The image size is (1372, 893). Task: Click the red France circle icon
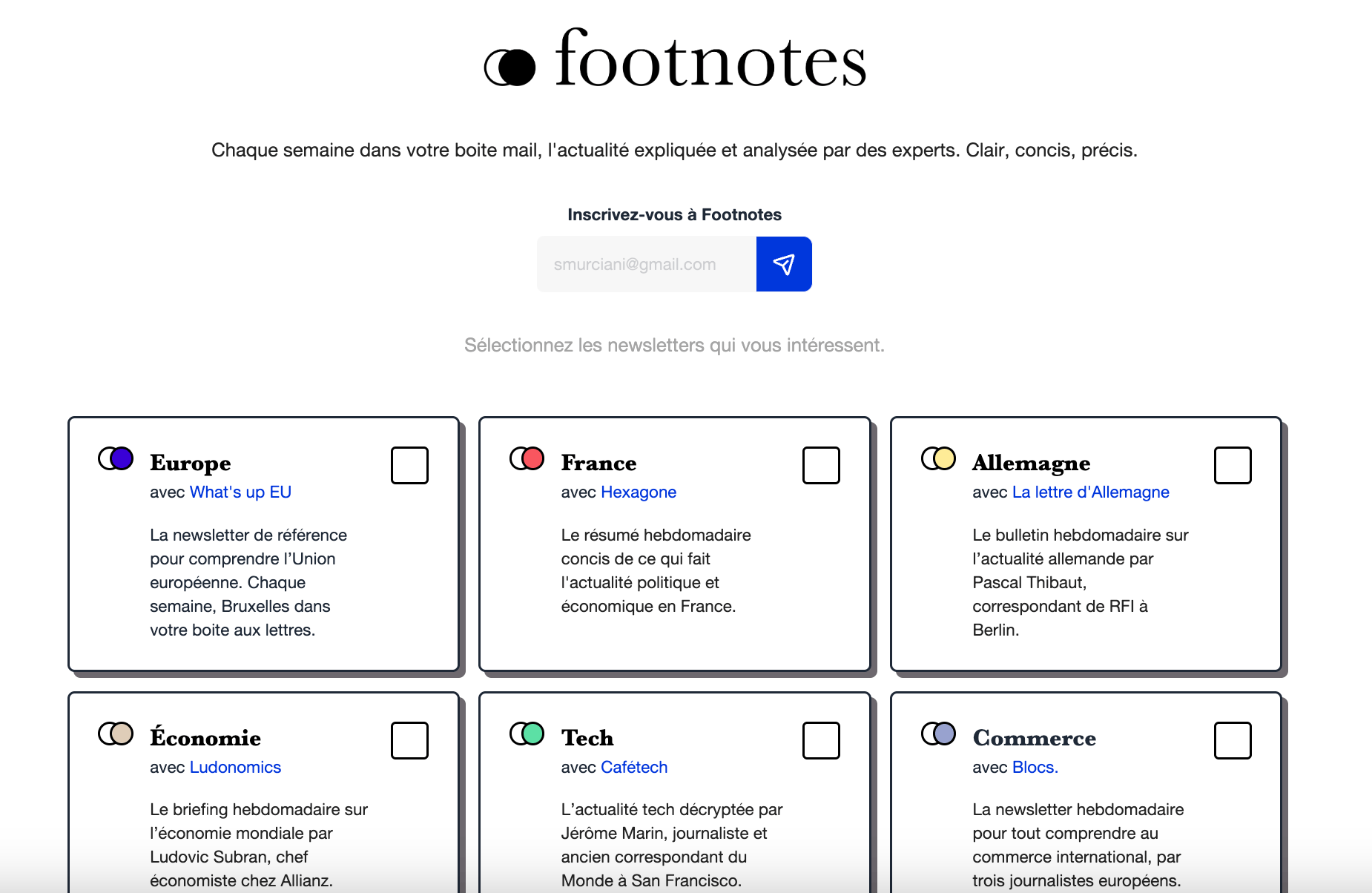tap(527, 458)
